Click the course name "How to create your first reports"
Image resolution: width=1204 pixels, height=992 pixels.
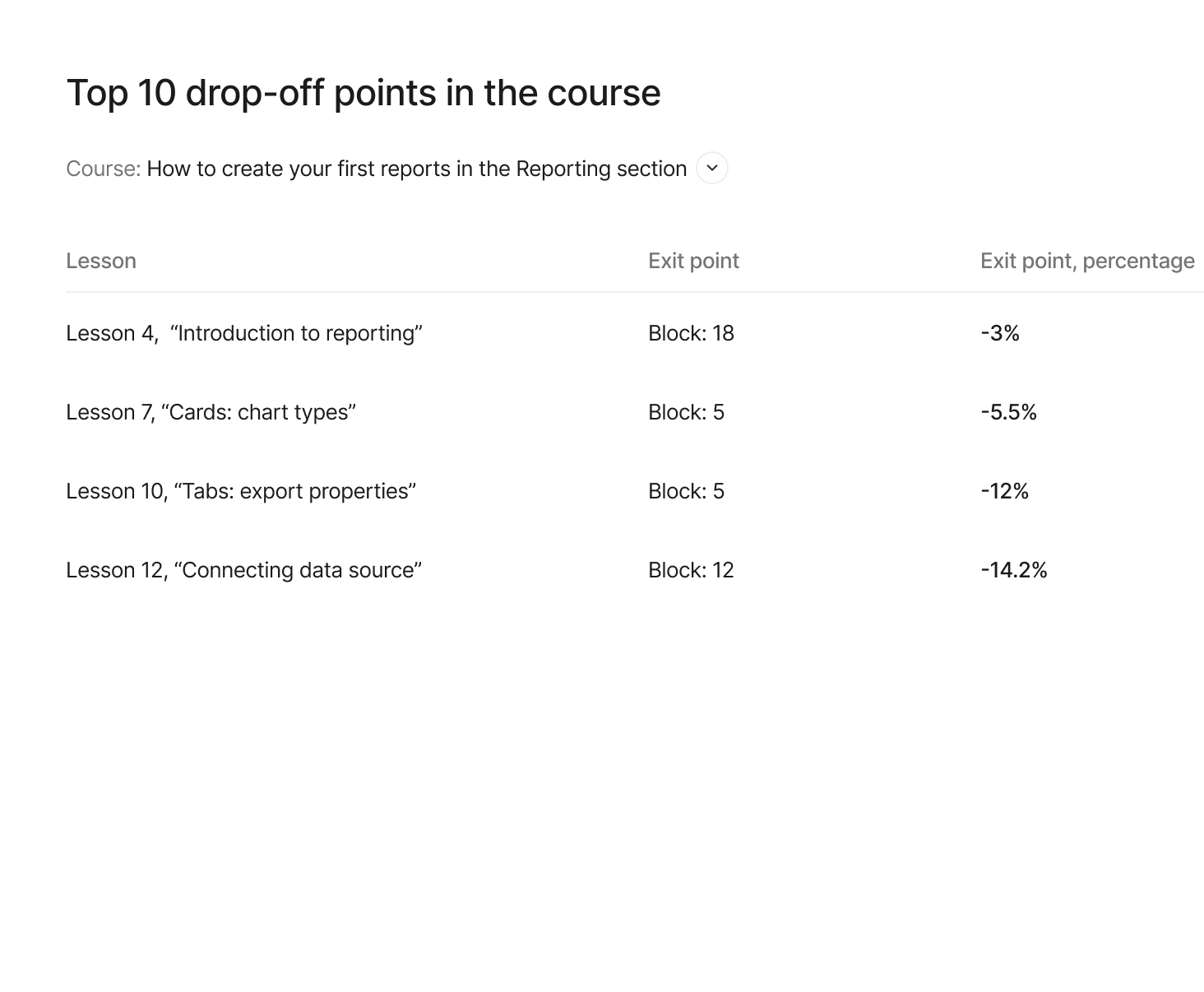[416, 169]
